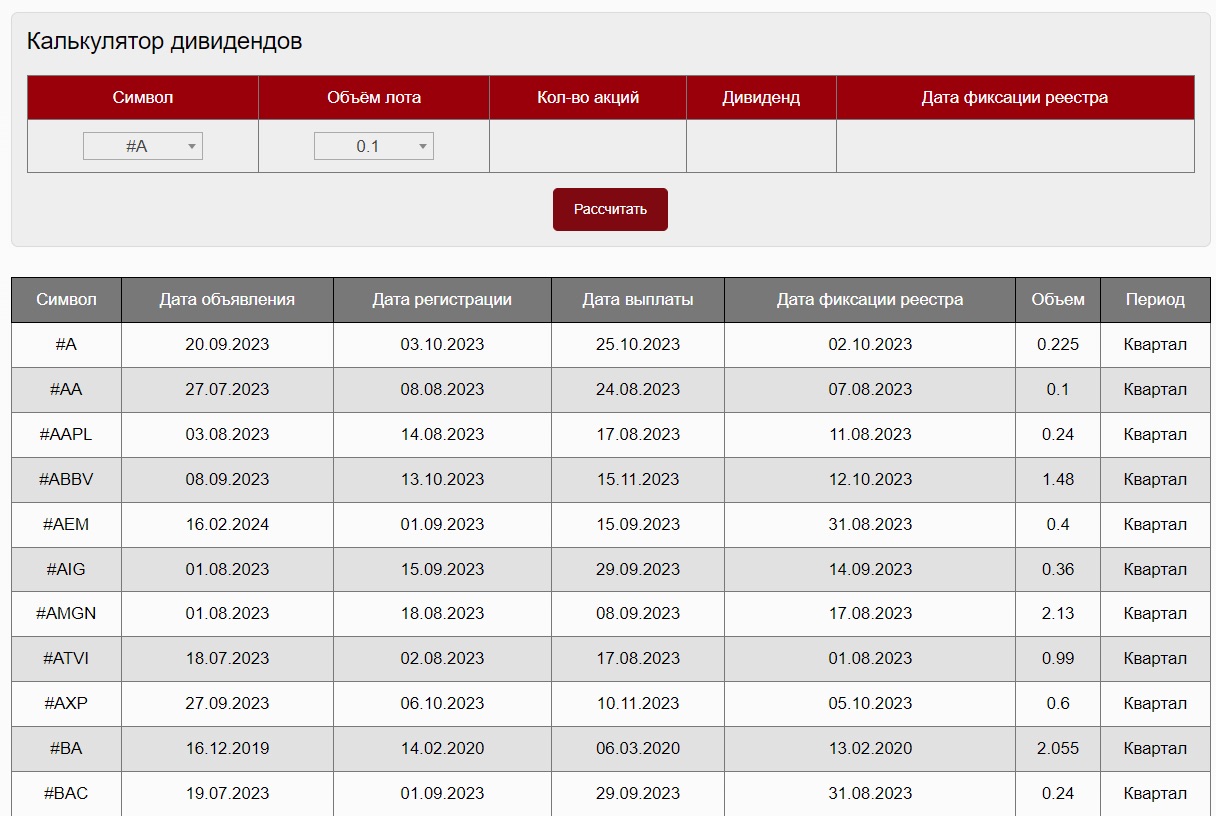Click registry fixing date 07.08.2023
Image resolution: width=1216 pixels, height=816 pixels.
pyautogui.click(x=870, y=390)
